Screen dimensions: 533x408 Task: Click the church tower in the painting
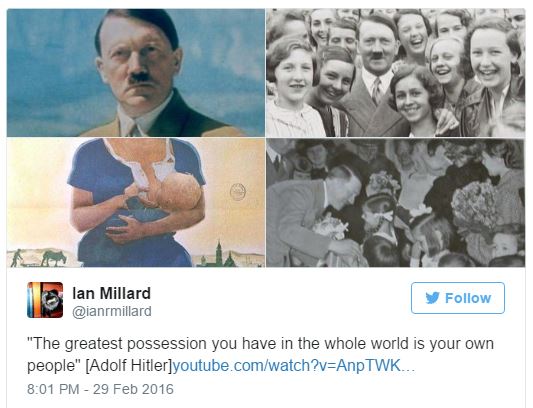pyautogui.click(x=219, y=253)
